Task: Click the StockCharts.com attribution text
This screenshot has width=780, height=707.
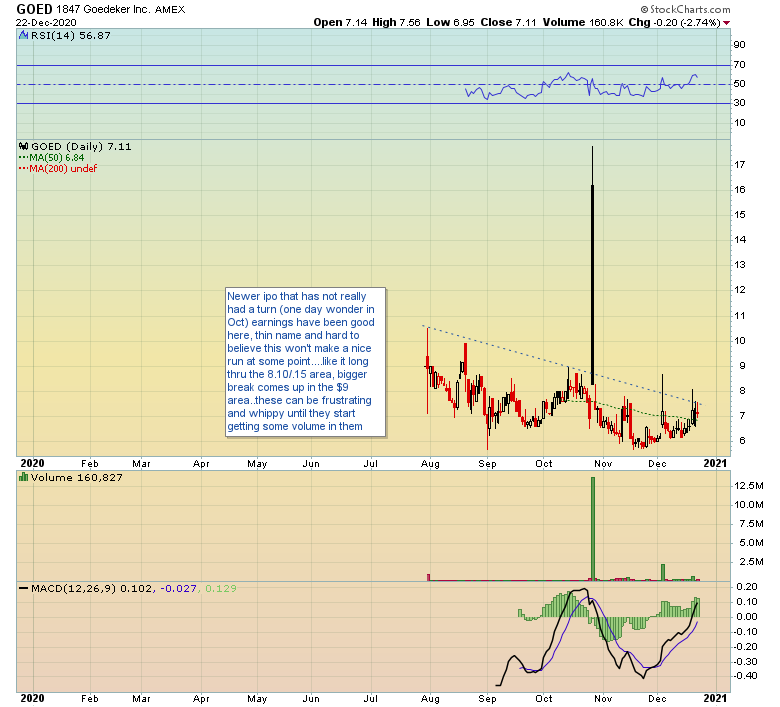Action: (x=686, y=9)
